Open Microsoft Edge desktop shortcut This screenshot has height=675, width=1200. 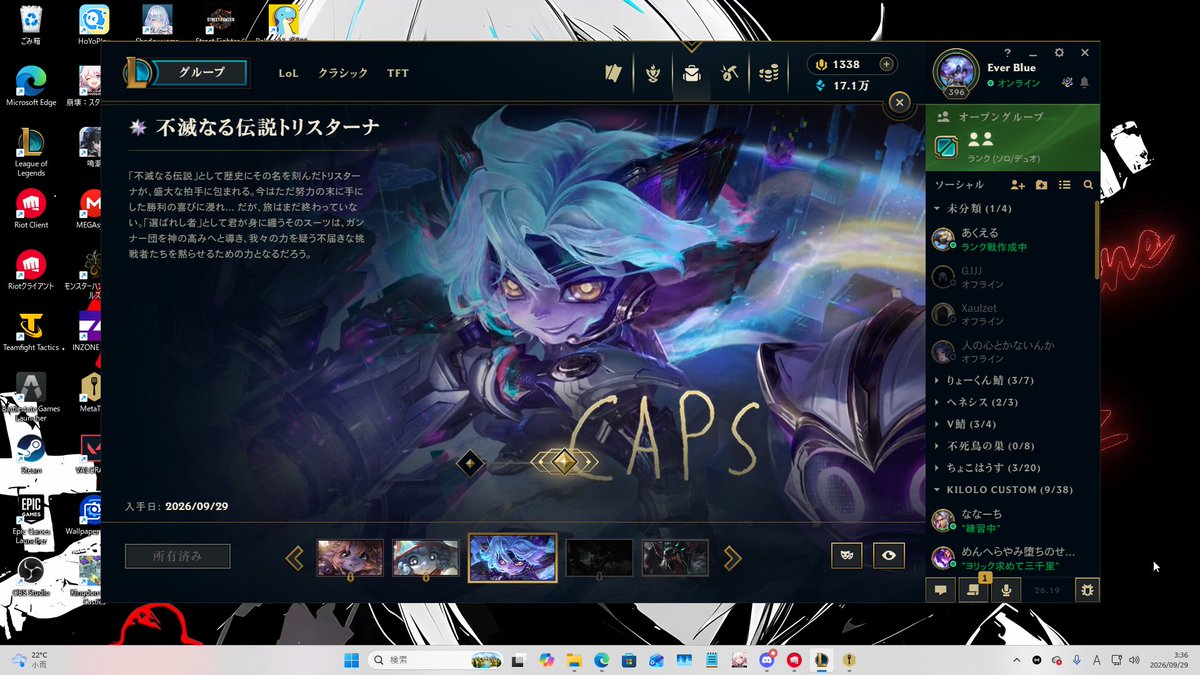[x=31, y=87]
